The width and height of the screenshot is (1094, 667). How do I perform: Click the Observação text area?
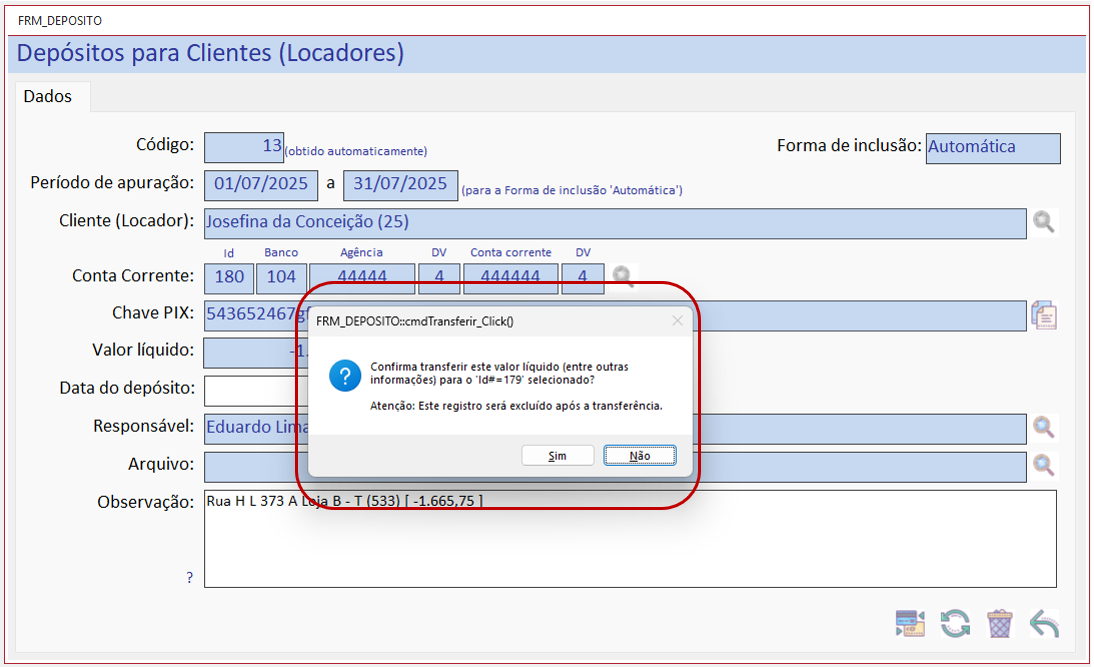pyautogui.click(x=630, y=539)
